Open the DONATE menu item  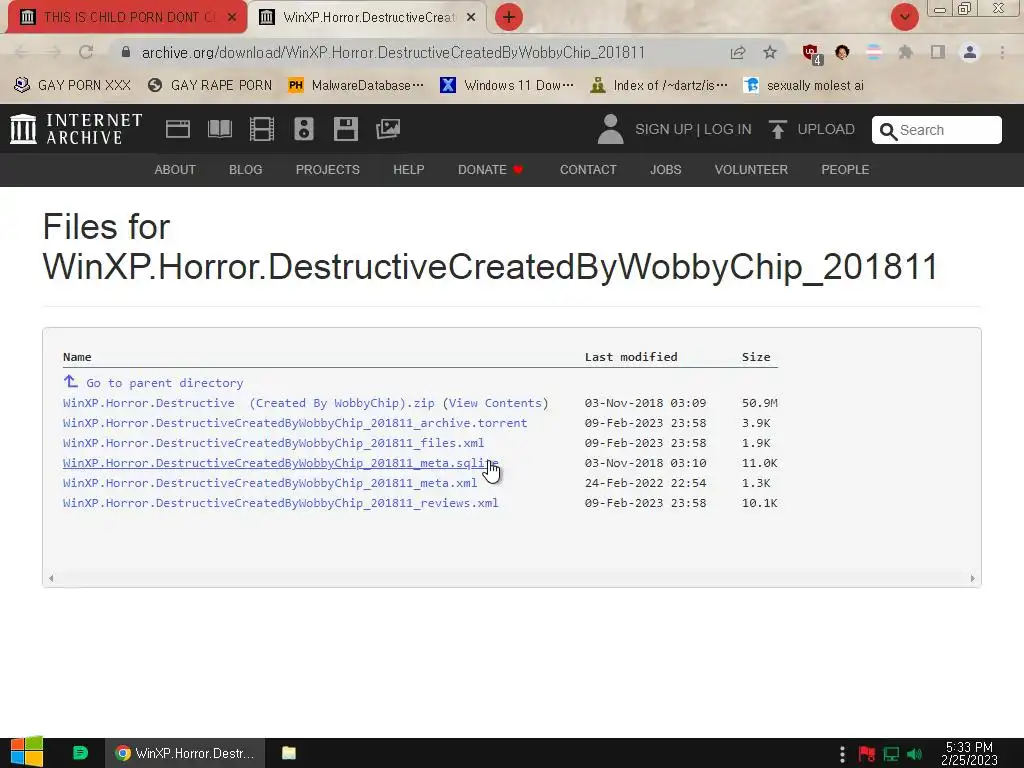[x=490, y=170]
